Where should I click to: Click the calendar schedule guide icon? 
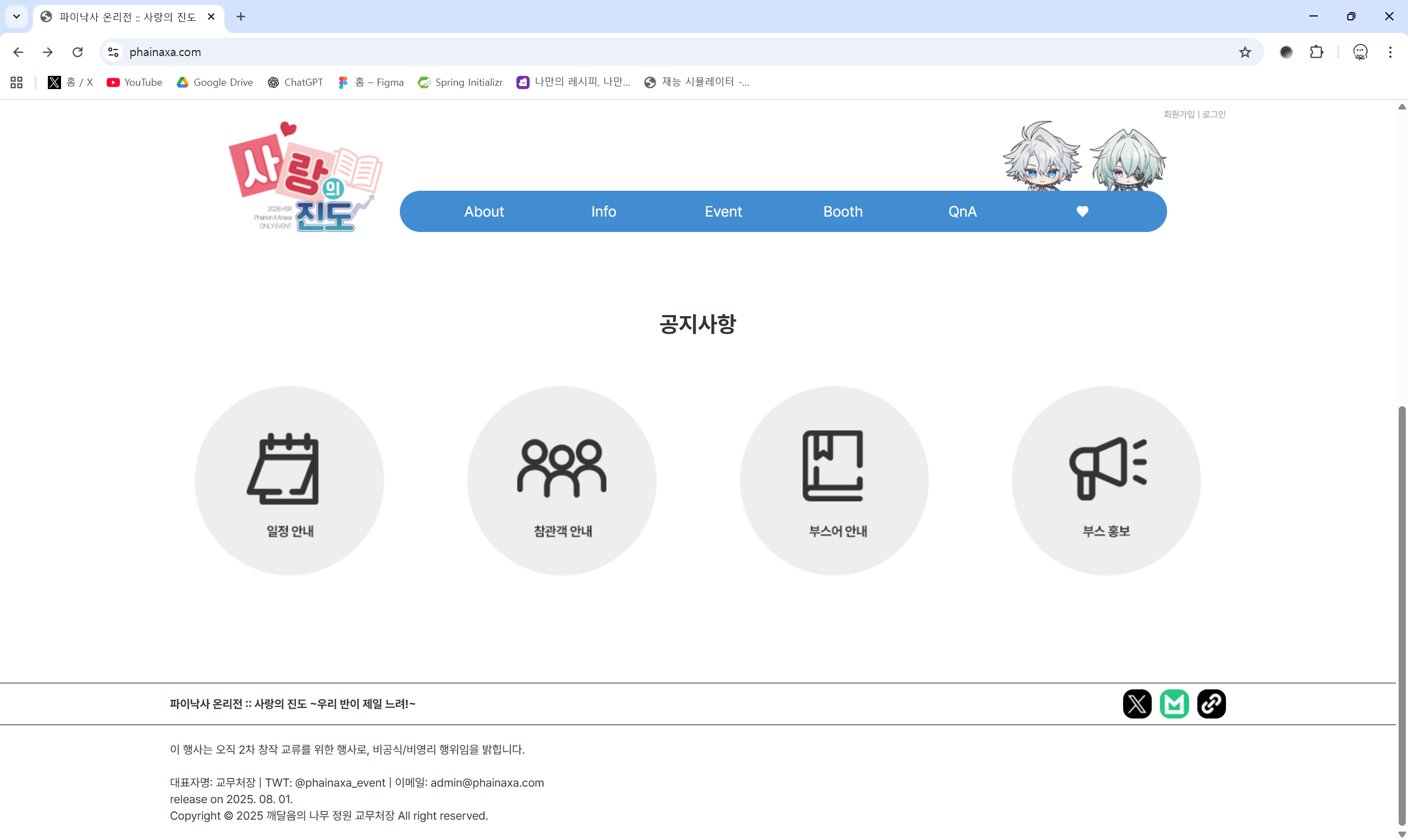point(289,469)
